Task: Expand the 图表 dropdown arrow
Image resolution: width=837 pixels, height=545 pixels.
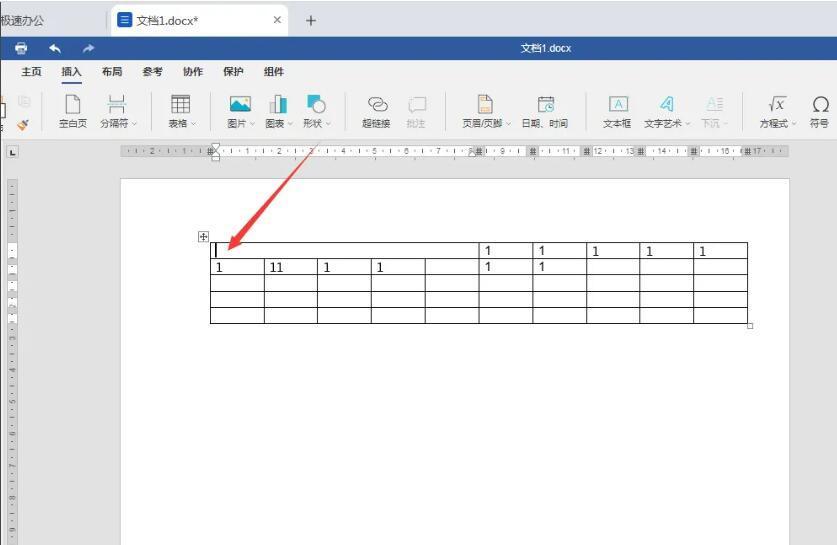Action: [x=290, y=124]
